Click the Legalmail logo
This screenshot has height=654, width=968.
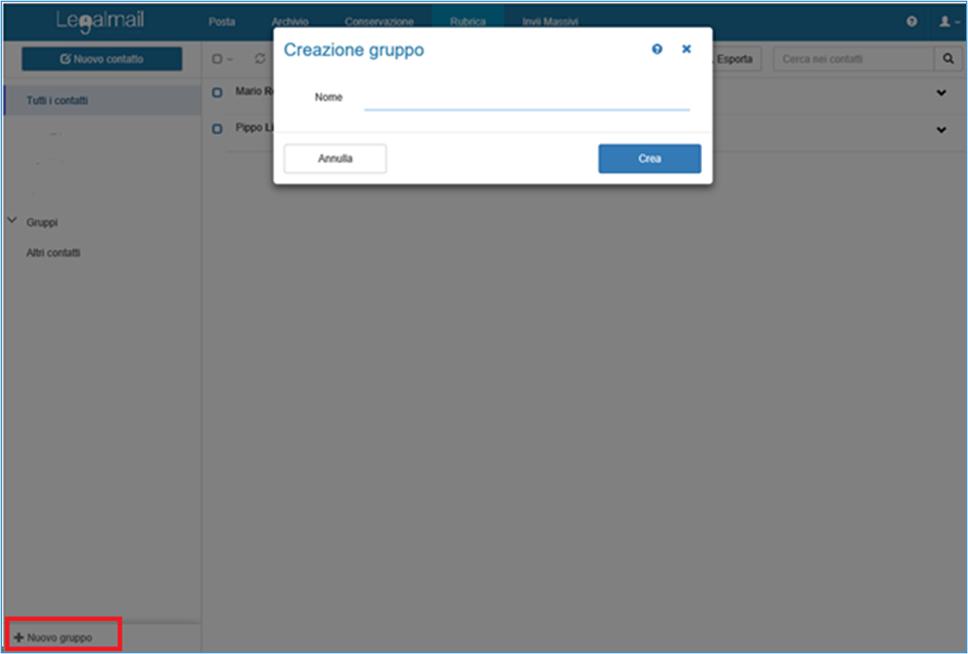[x=101, y=21]
